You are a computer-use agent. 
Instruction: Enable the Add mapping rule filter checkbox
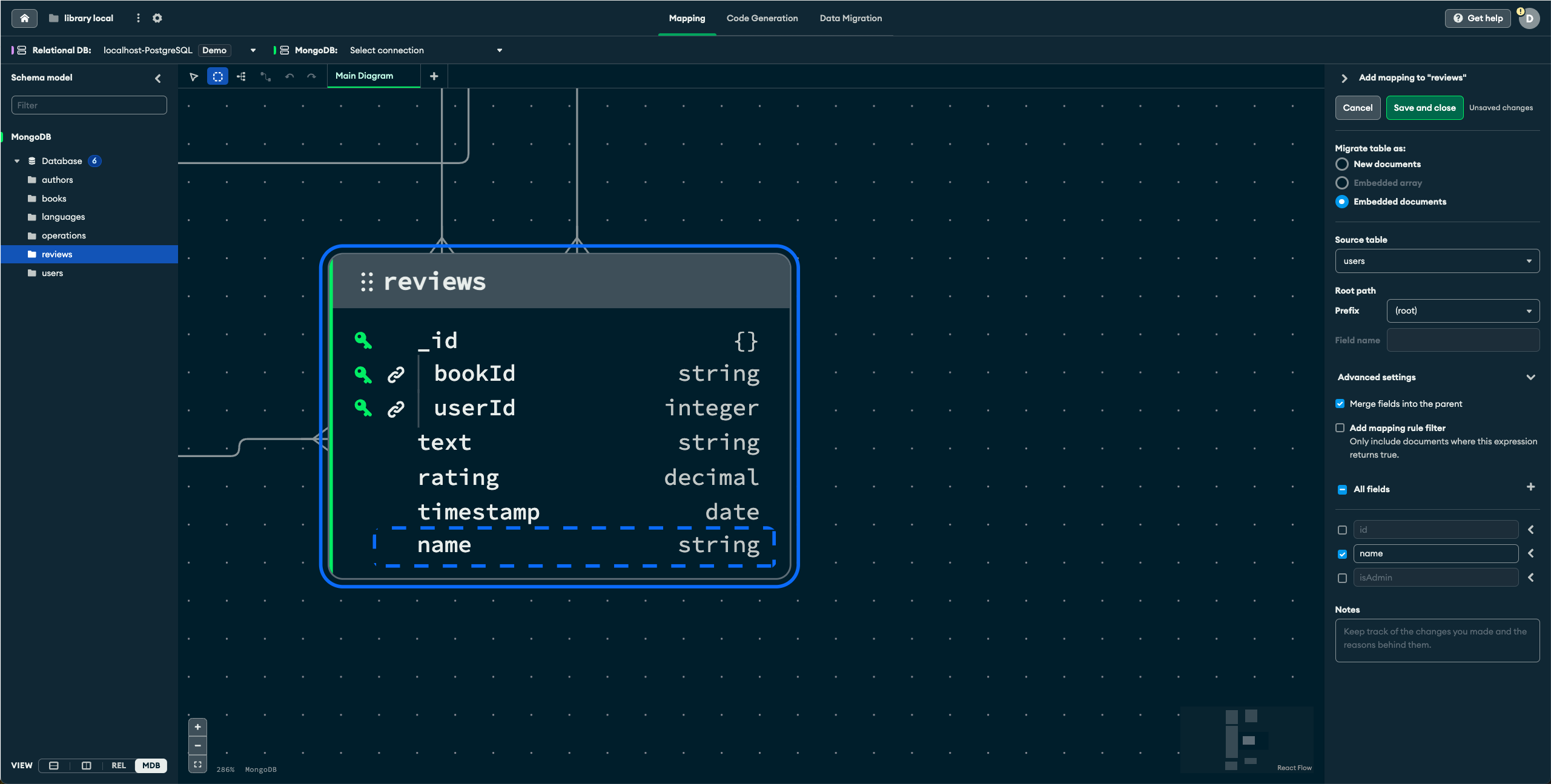[x=1341, y=428]
